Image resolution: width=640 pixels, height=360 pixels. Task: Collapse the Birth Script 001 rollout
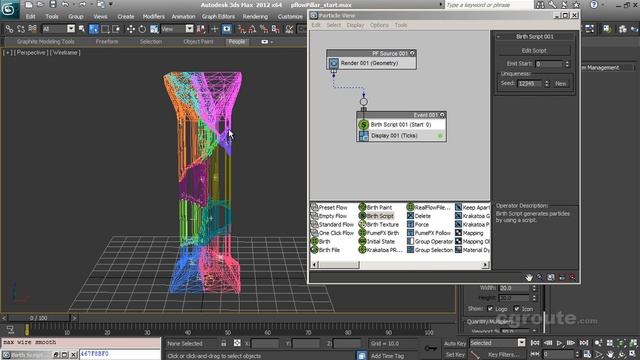click(498, 37)
